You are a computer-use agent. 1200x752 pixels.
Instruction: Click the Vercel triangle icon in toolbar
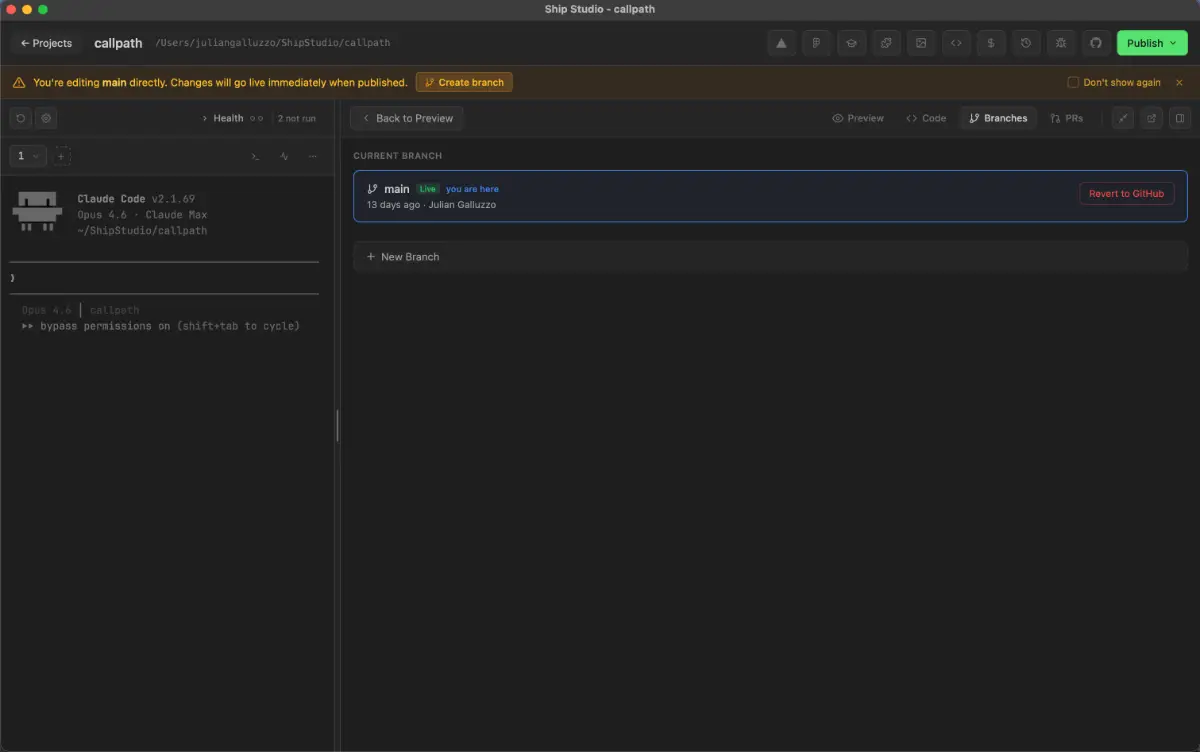[x=782, y=43]
